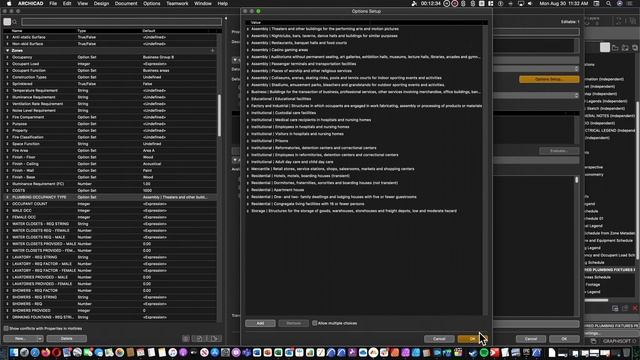Launch Finder from the Dock
The image size is (640, 360).
click(13, 352)
